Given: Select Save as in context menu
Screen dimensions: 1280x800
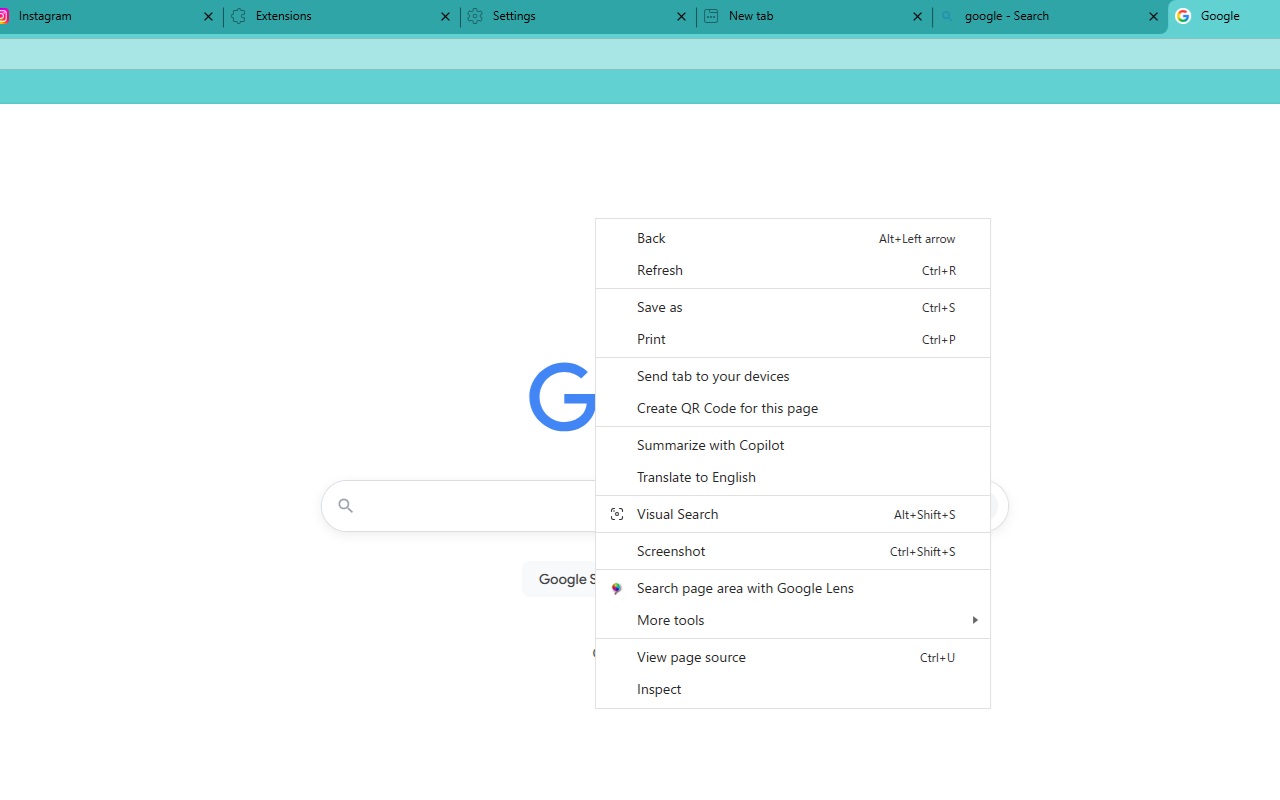Looking at the screenshot, I should click(793, 307).
